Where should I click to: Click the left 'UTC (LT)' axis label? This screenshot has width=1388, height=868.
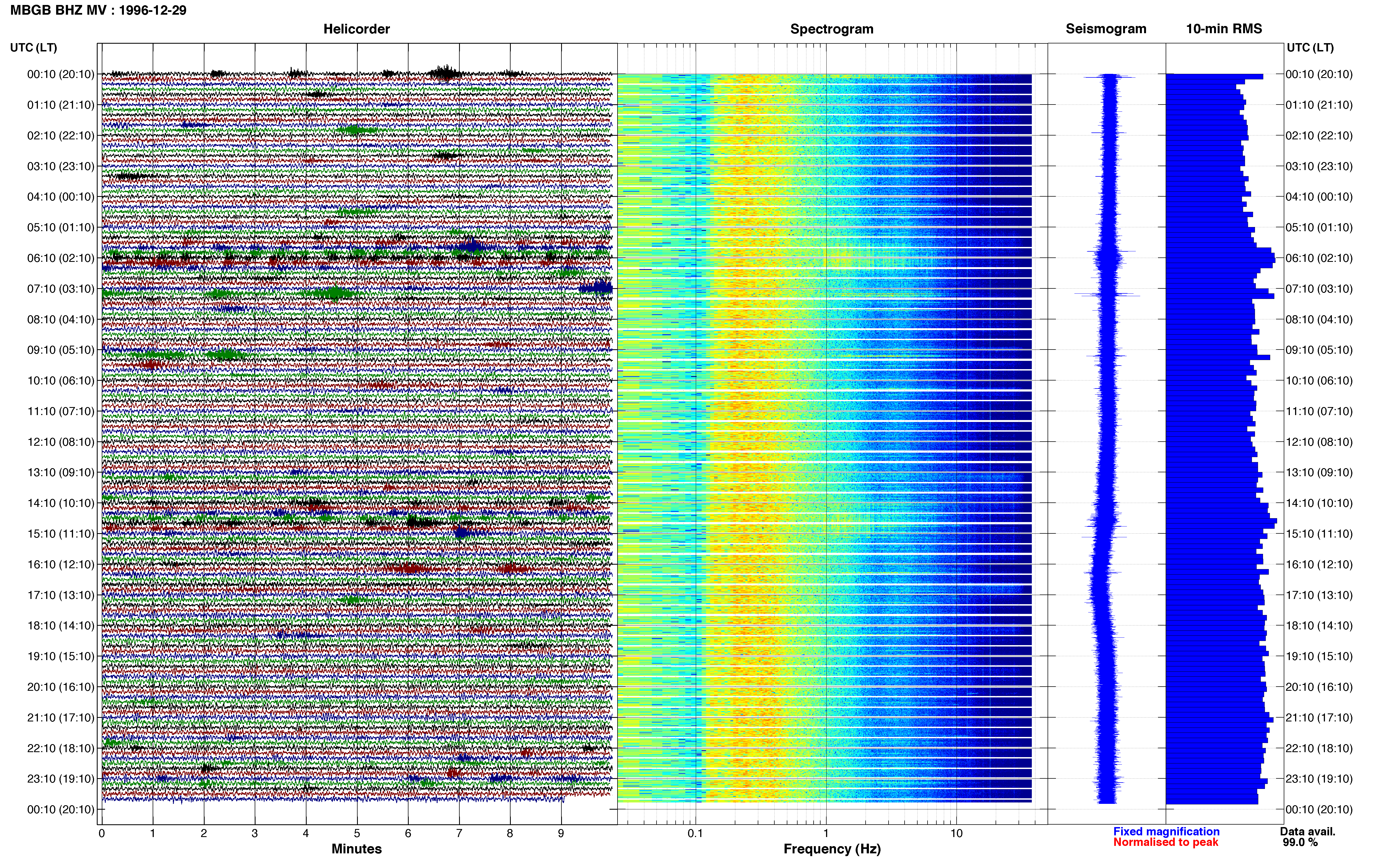point(34,48)
